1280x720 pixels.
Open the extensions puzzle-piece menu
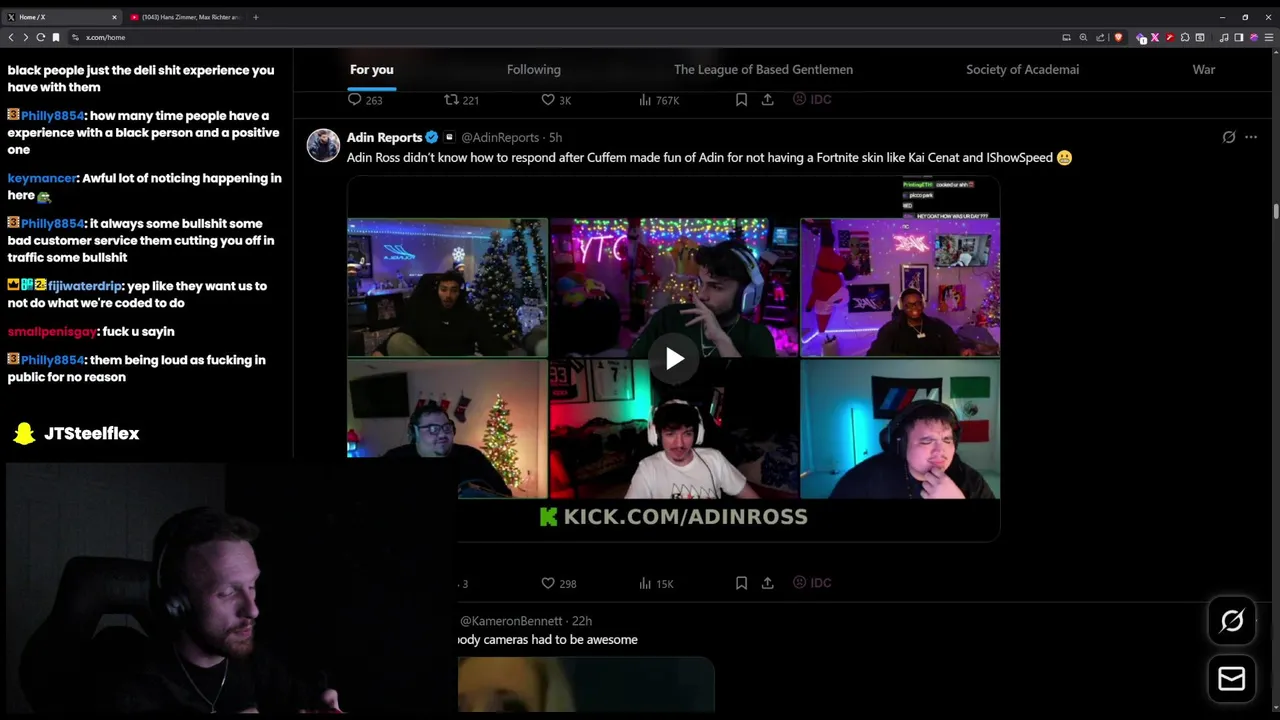1185,37
